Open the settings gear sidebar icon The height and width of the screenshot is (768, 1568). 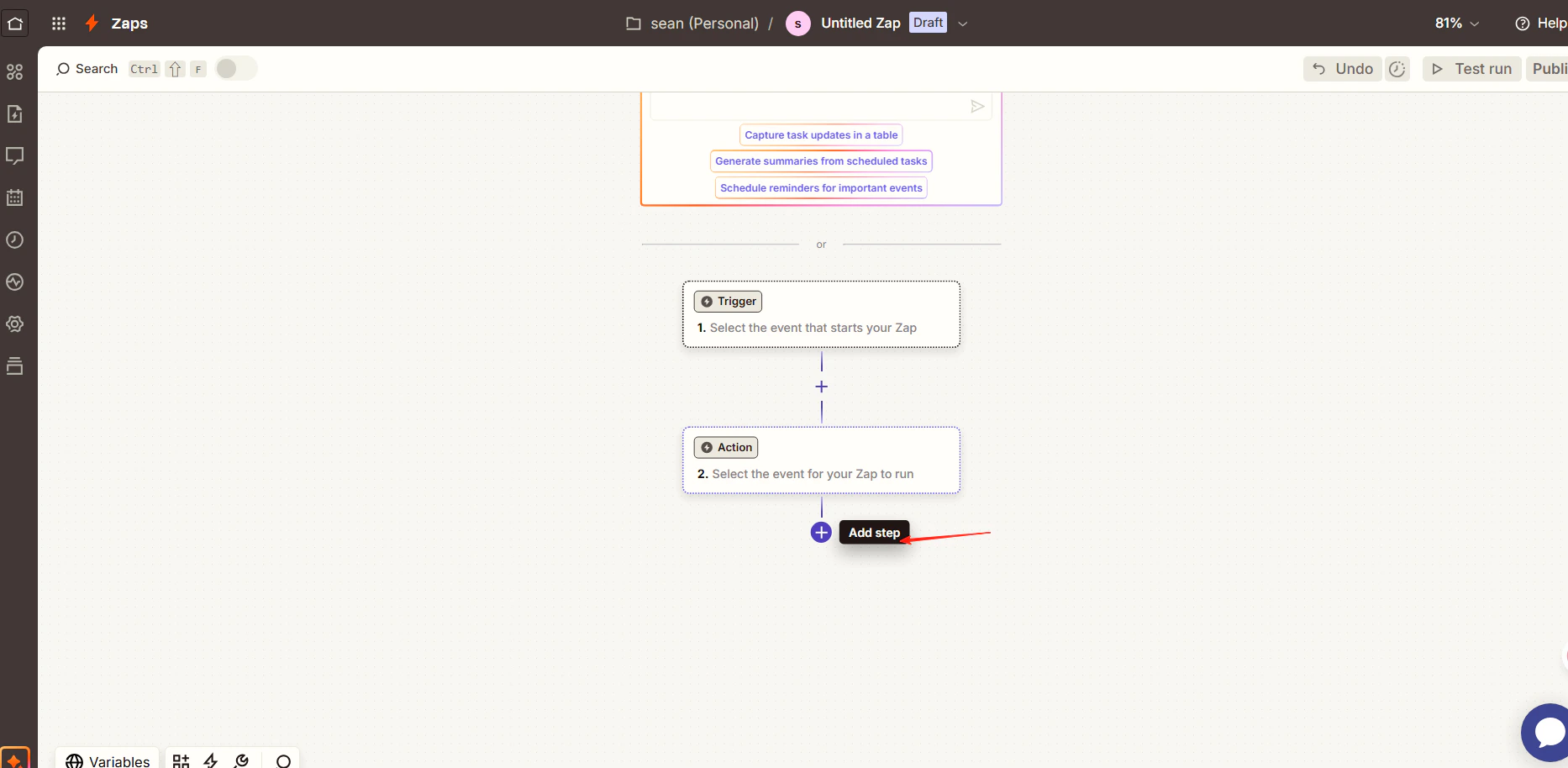click(15, 324)
